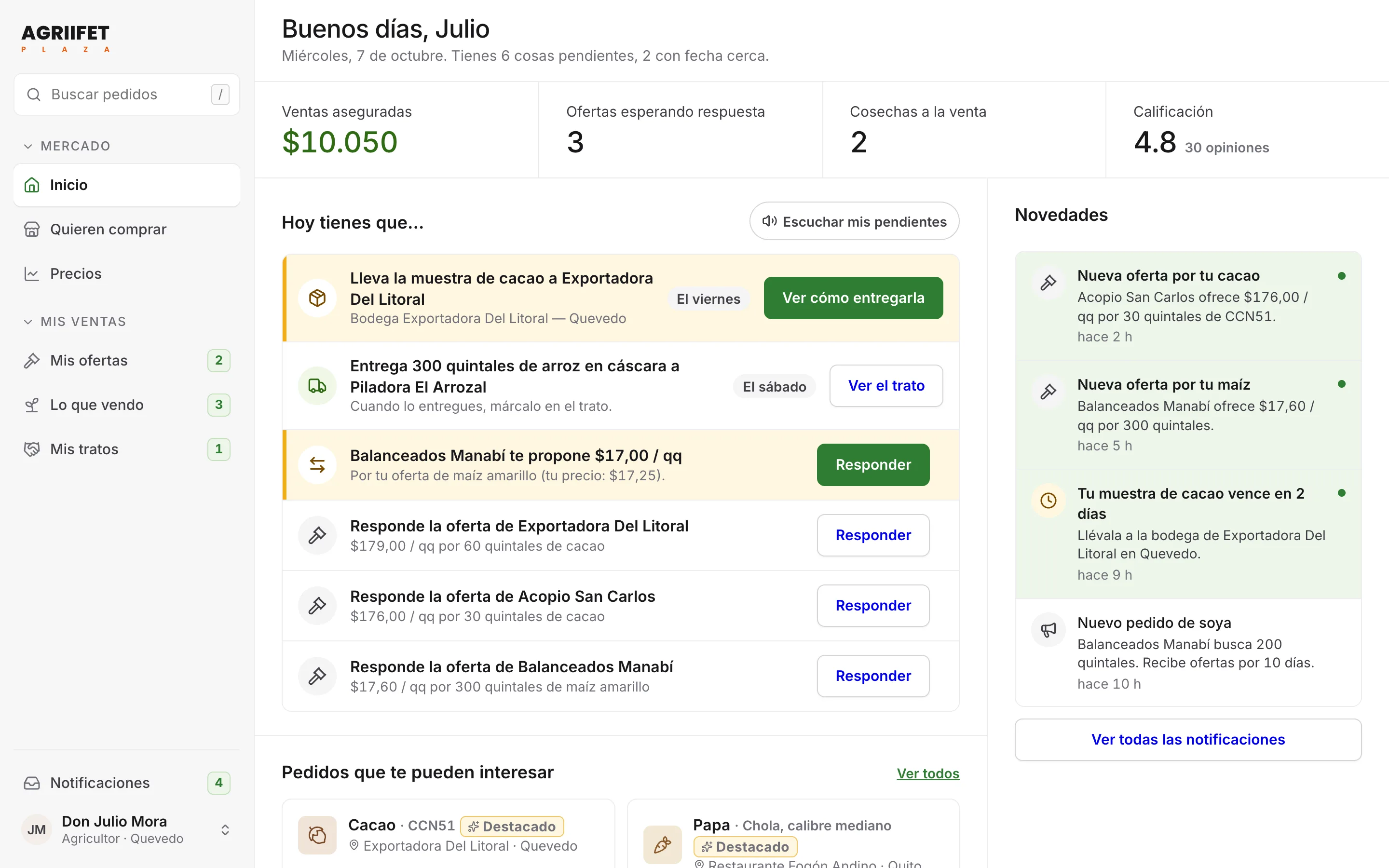Click the truck icon of rice delivery task
The width and height of the screenshot is (1389, 868).
[x=317, y=386]
